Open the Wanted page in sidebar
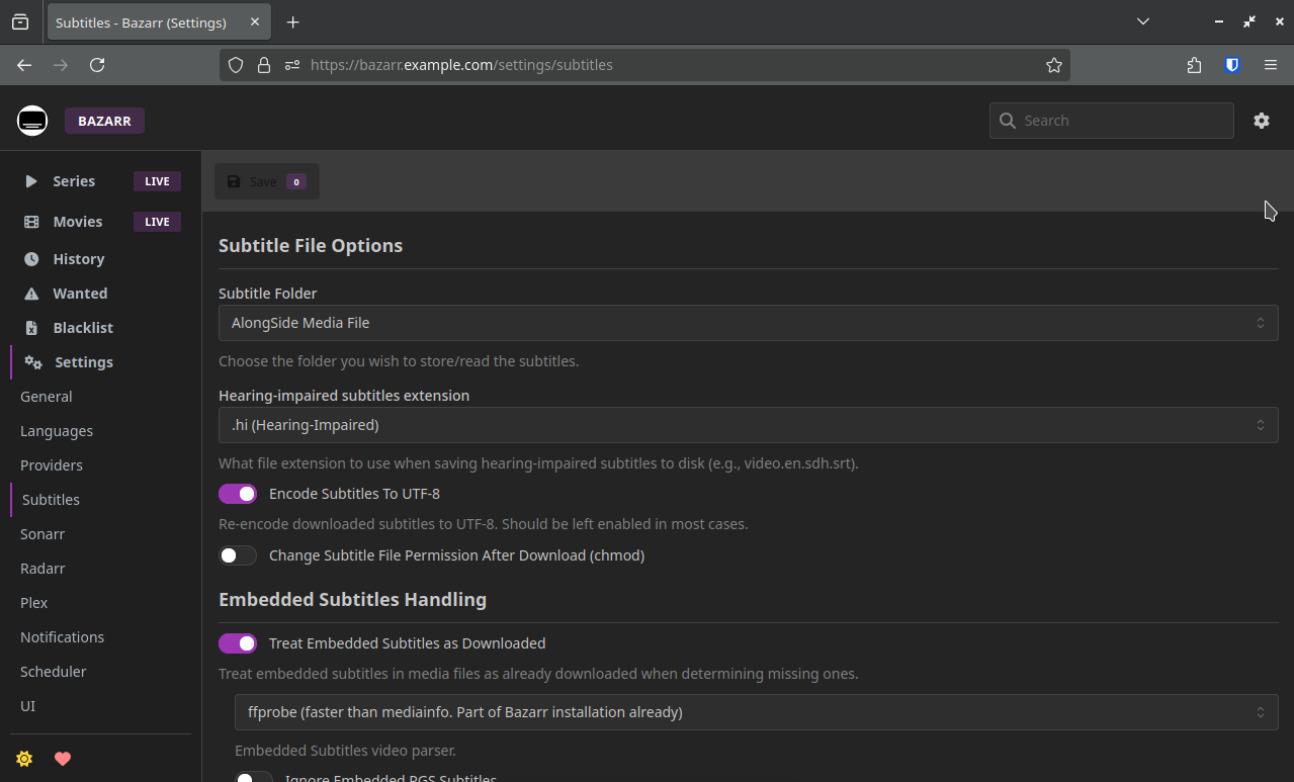 click(x=80, y=293)
